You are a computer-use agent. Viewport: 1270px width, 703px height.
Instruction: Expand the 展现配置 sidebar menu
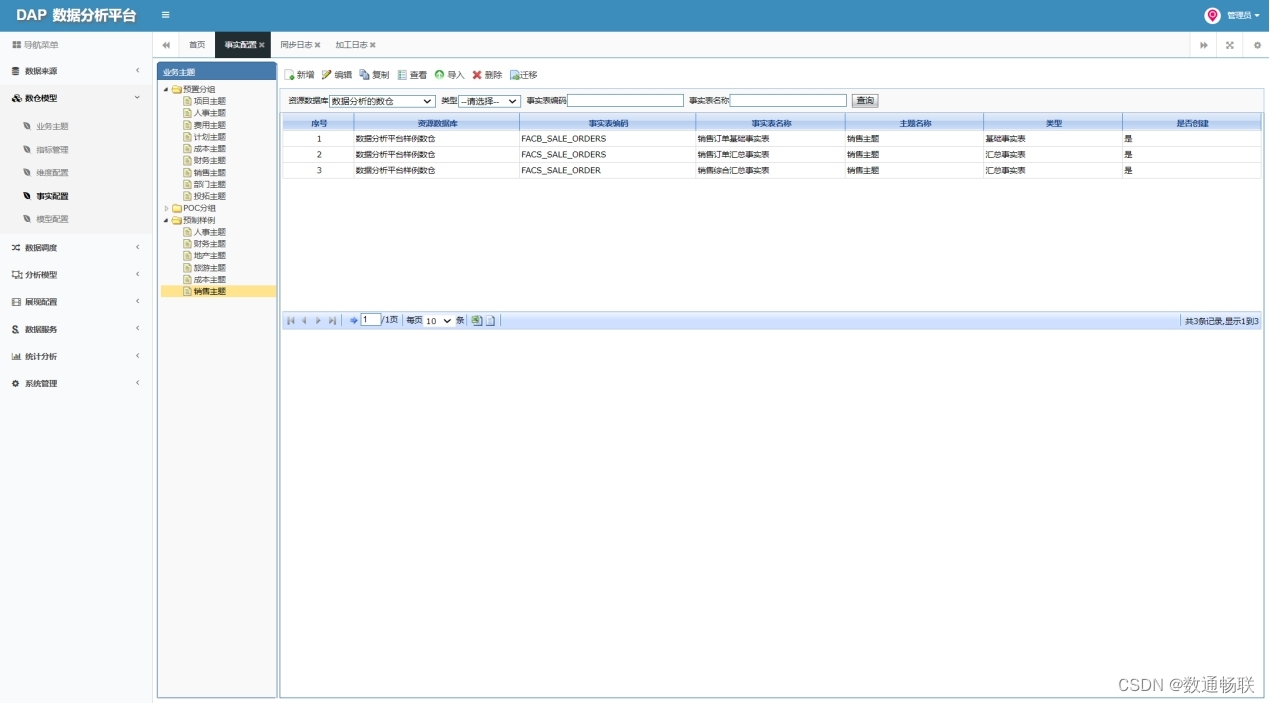(x=76, y=301)
